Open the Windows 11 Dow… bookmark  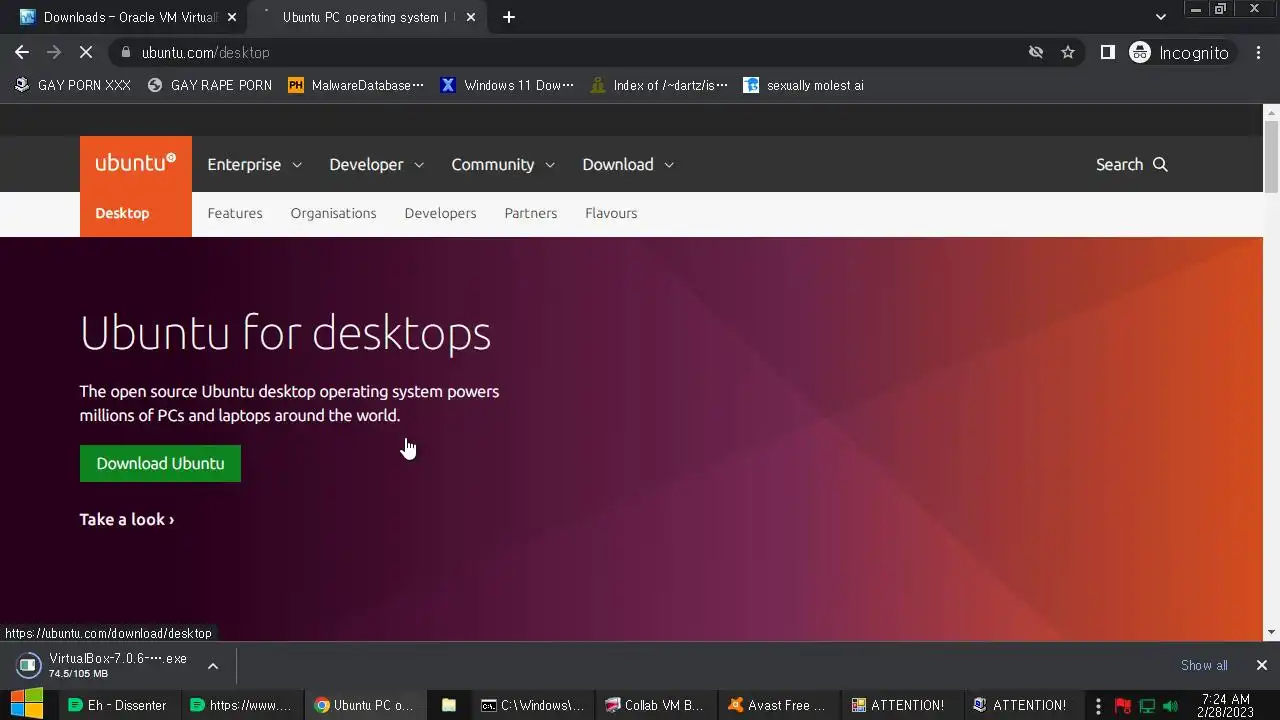pyautogui.click(x=507, y=85)
